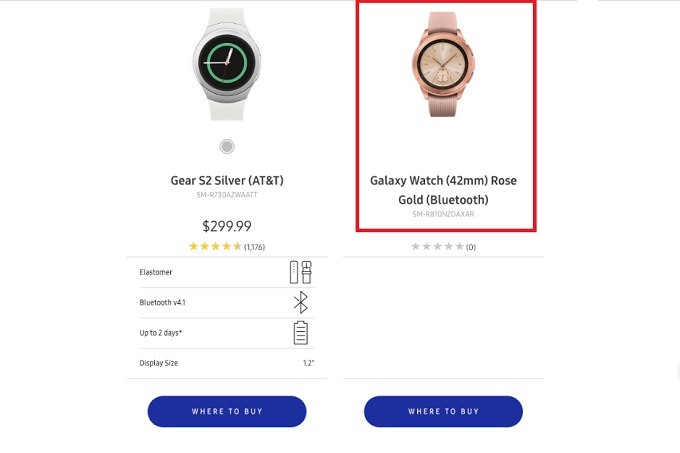Open Galaxy Watch (42mm) Rose Gold title link
680x453 pixels.
point(443,190)
